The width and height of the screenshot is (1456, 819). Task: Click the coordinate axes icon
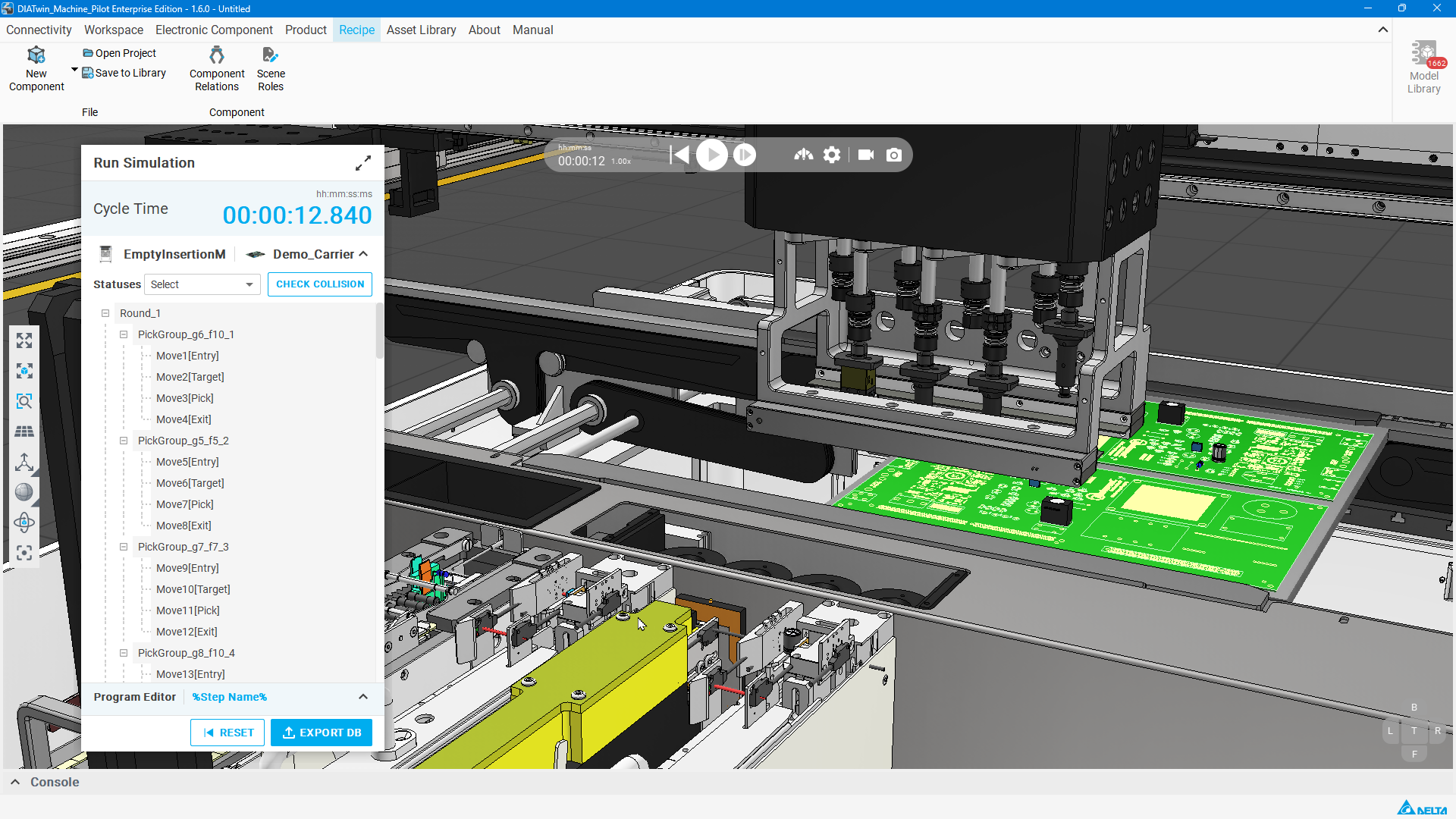(24, 462)
